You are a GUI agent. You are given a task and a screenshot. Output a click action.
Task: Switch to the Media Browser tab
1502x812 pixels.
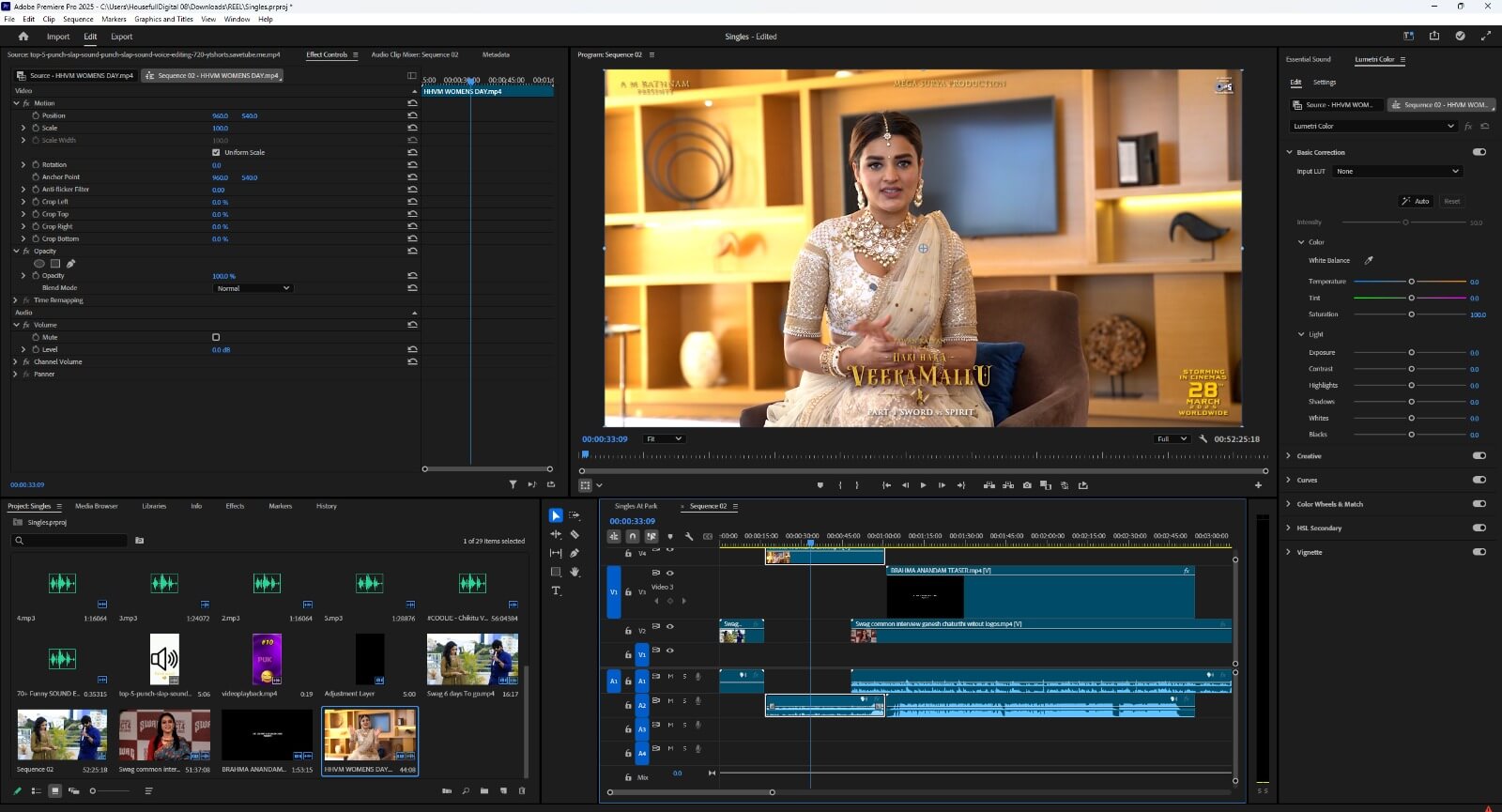97,506
